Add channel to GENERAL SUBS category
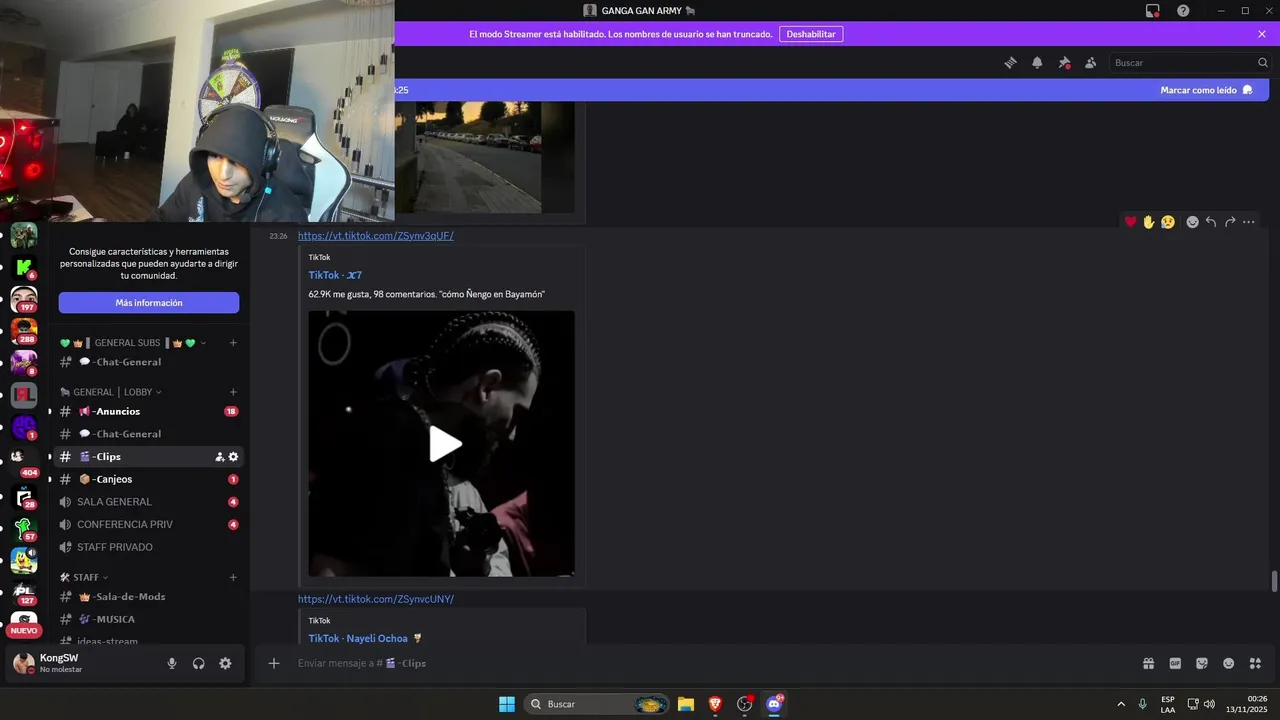This screenshot has height=720, width=1280. [233, 343]
